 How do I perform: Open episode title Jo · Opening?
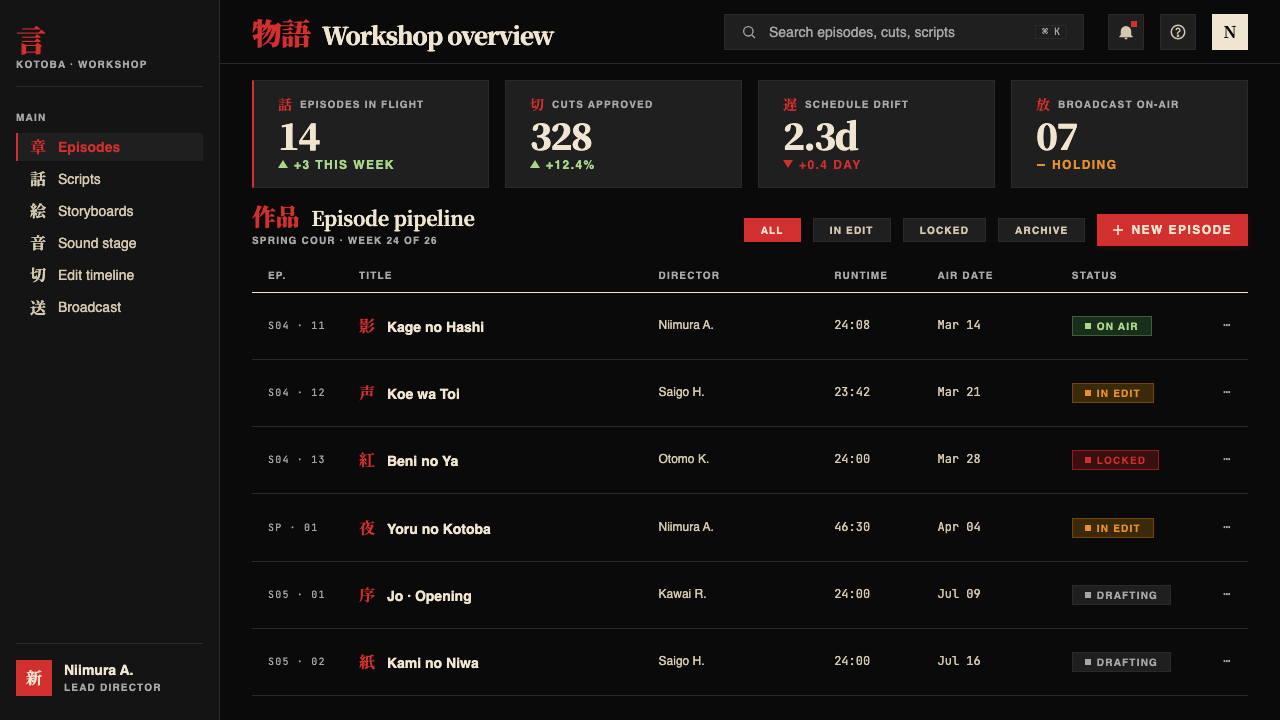pyautogui.click(x=429, y=596)
